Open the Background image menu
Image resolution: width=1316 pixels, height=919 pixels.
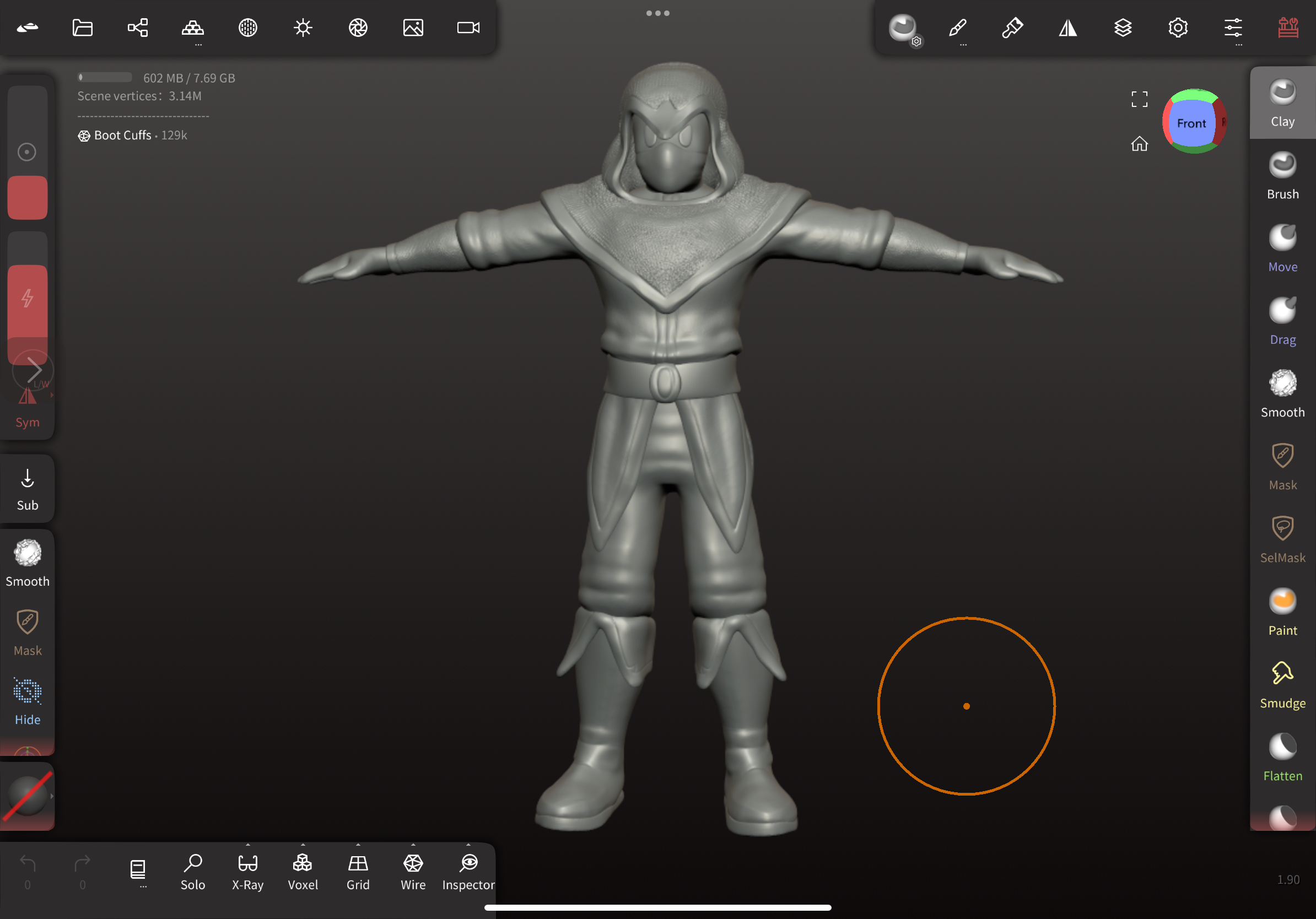(x=413, y=28)
